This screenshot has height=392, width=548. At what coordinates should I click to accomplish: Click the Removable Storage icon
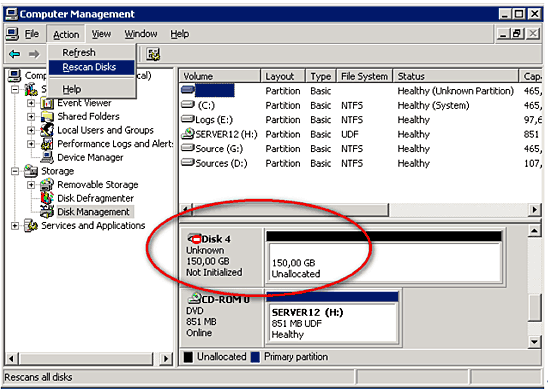[x=47, y=184]
